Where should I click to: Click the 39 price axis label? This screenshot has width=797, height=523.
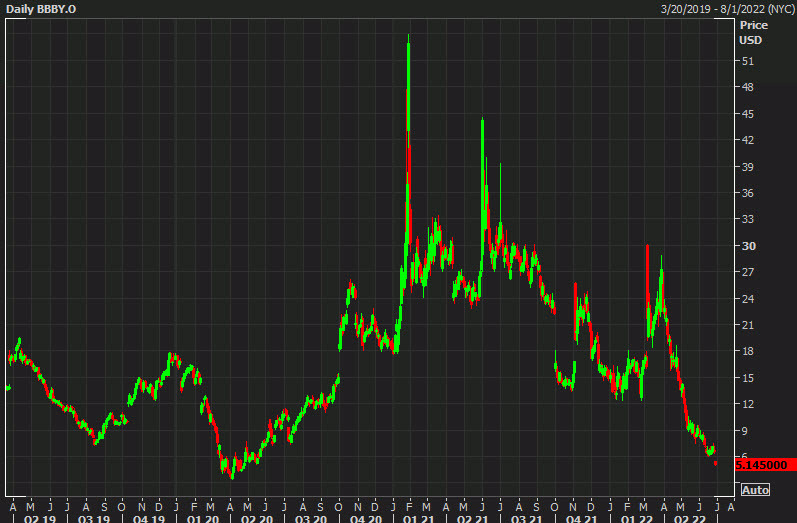pos(748,167)
